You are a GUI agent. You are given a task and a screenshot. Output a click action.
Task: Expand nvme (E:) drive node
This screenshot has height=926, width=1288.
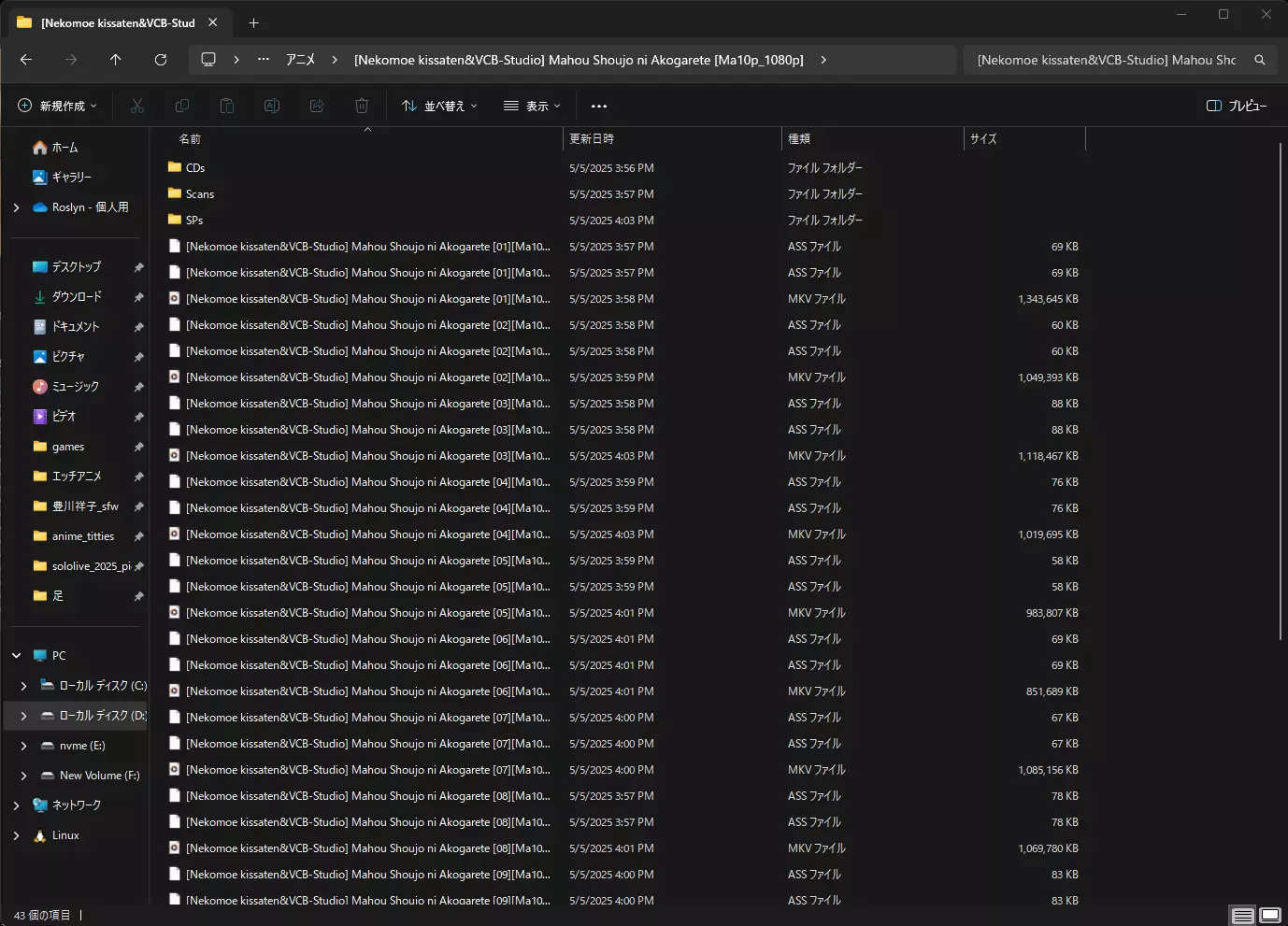[24, 746]
